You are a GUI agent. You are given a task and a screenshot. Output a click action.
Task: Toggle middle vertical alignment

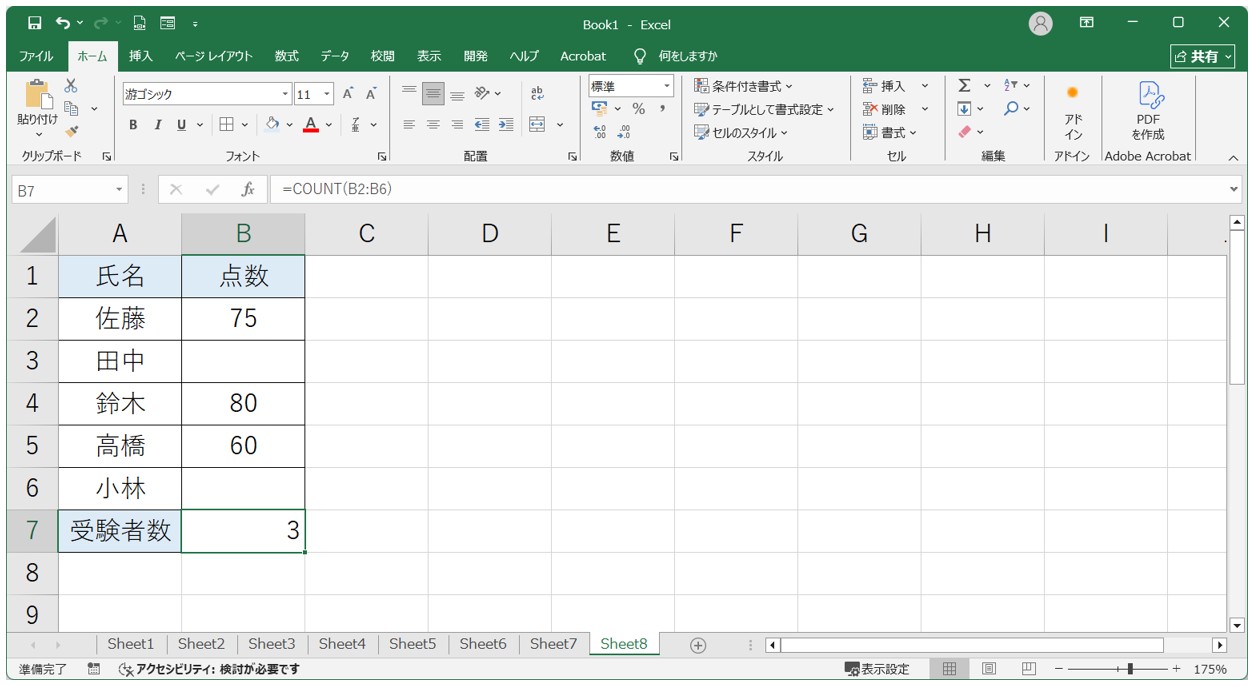pos(433,94)
